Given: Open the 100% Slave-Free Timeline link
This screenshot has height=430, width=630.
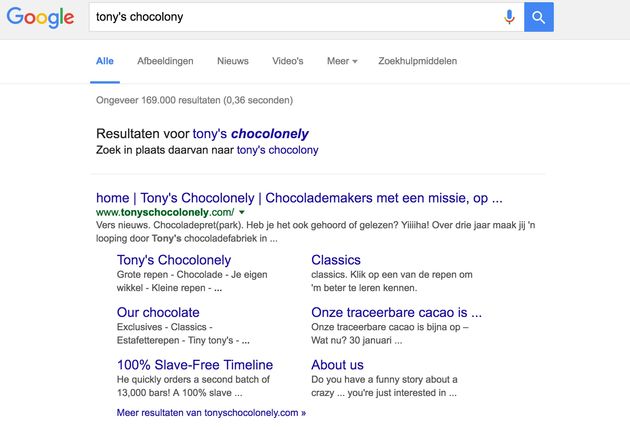Looking at the screenshot, I should [195, 364].
